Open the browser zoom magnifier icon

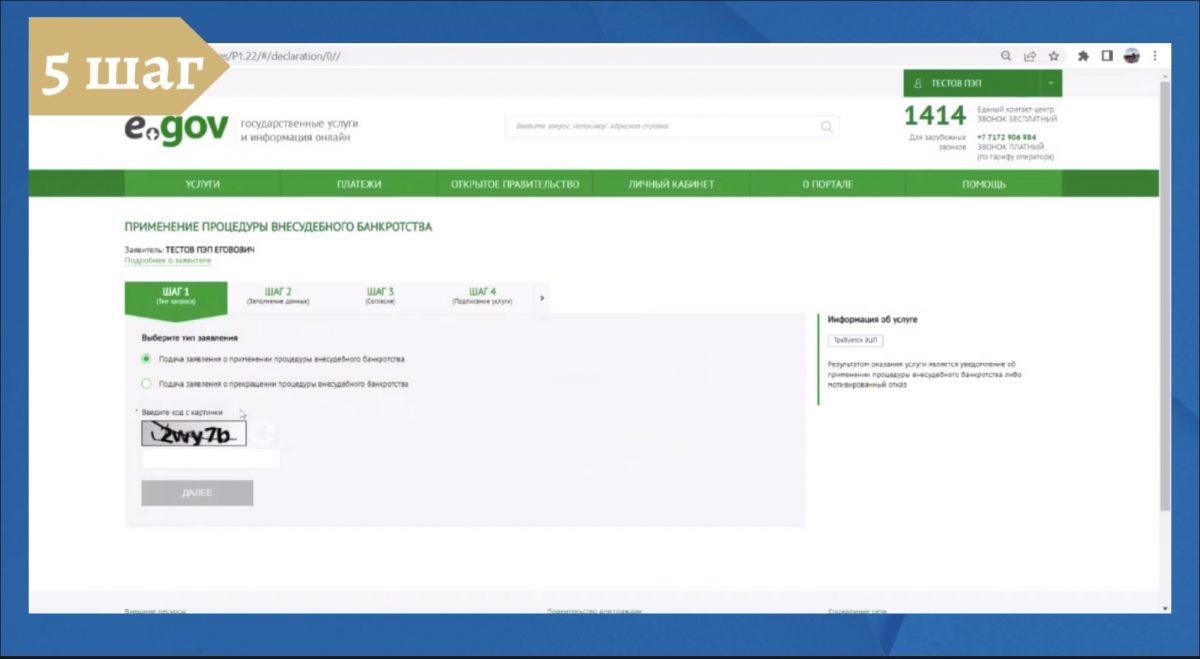click(1006, 56)
